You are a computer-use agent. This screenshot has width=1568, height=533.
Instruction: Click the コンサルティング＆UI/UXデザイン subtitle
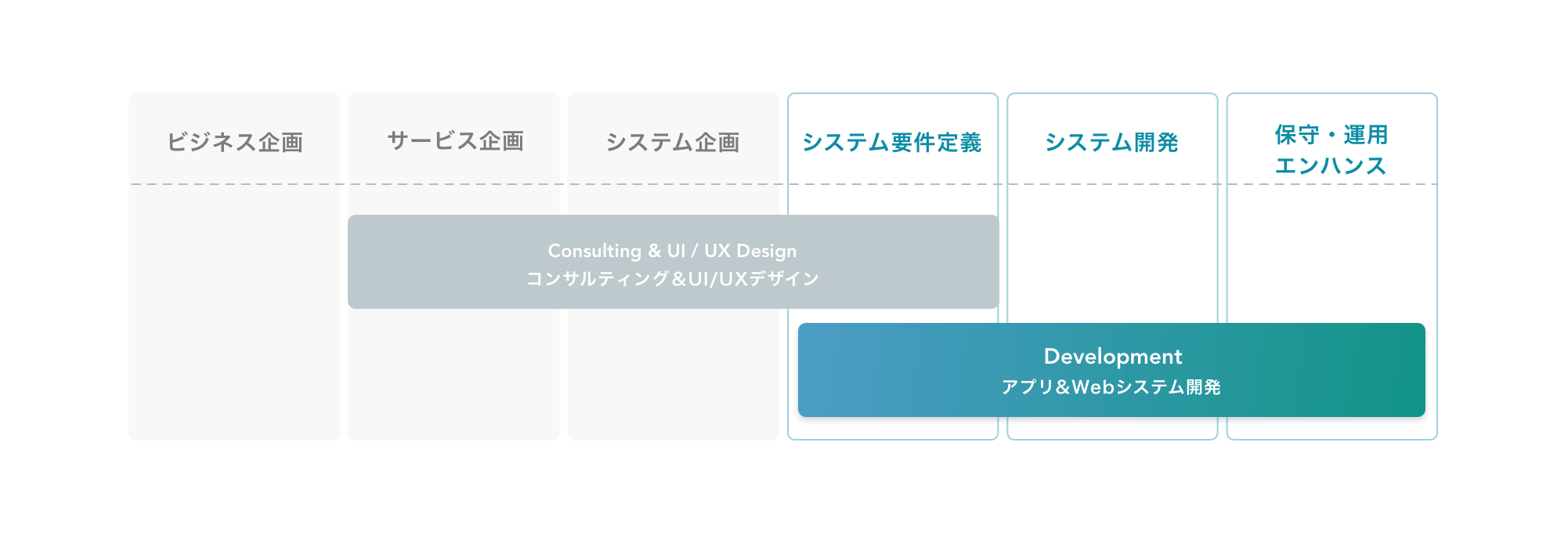[x=672, y=279]
